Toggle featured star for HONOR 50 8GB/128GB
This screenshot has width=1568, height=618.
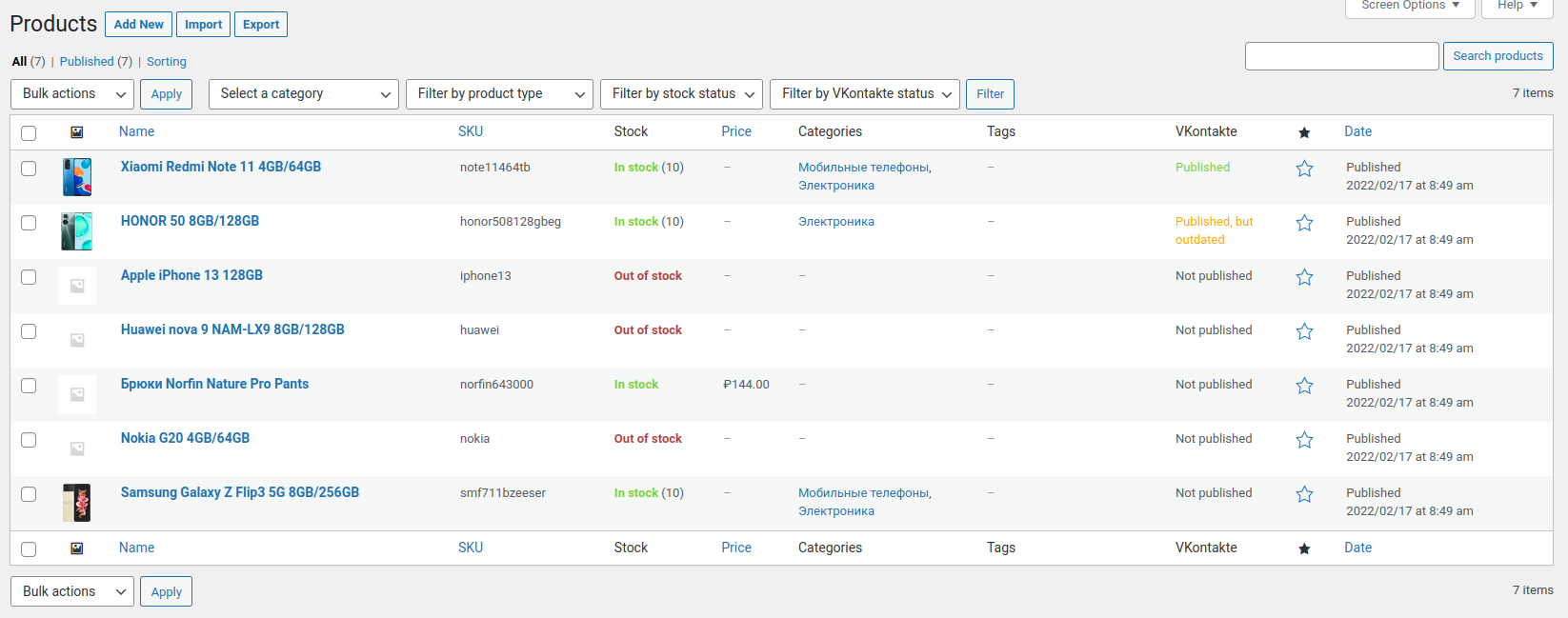click(1304, 223)
